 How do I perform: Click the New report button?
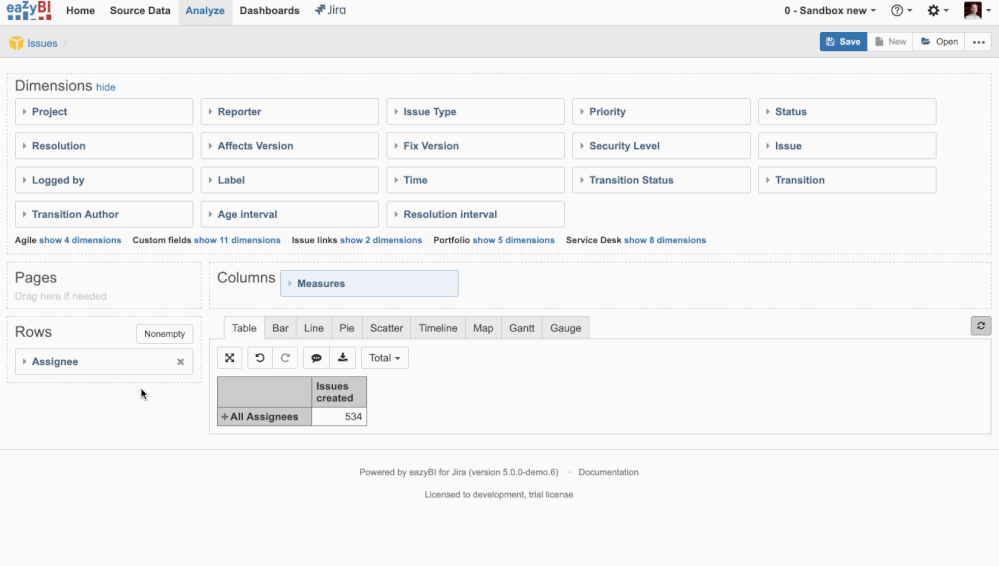(x=890, y=42)
